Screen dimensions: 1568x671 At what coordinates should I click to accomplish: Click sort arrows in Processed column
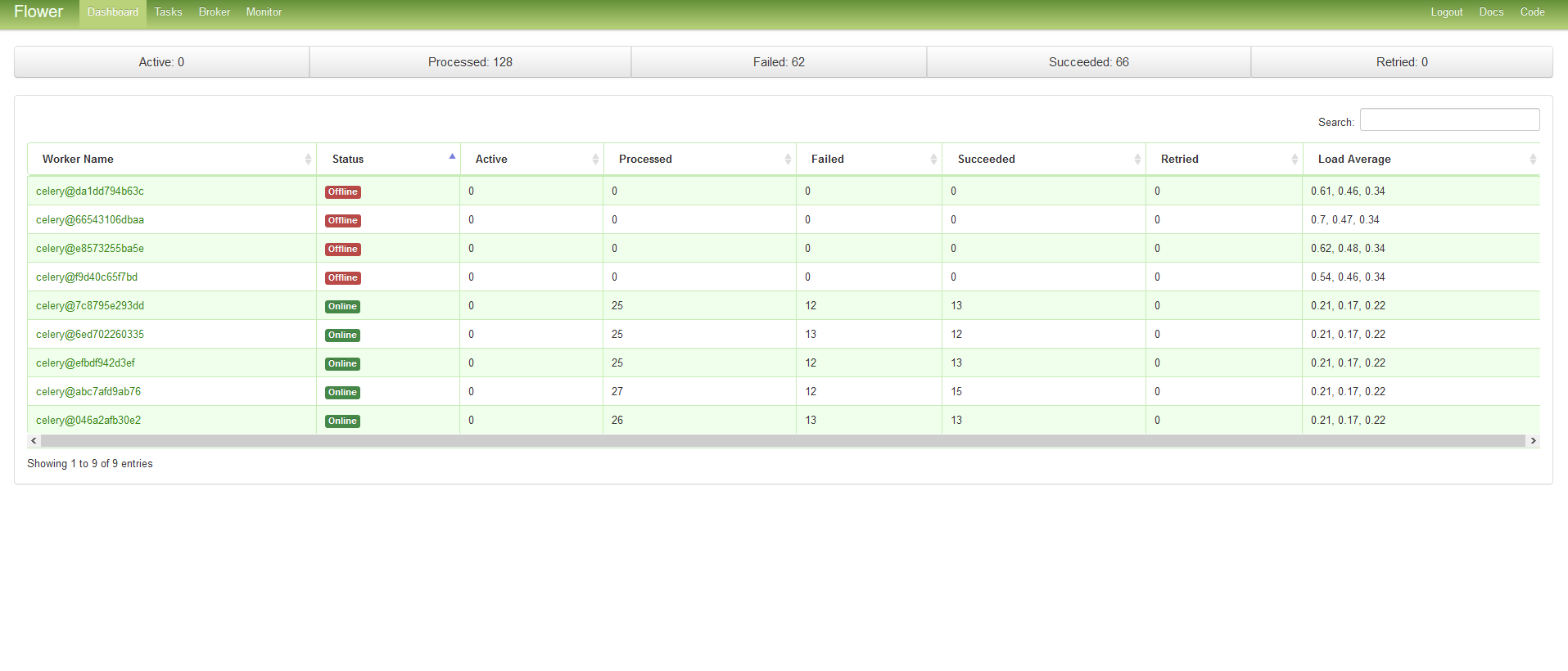pyautogui.click(x=788, y=160)
